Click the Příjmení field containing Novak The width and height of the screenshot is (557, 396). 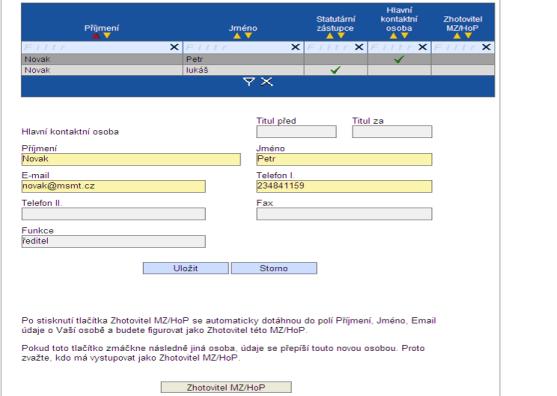(x=131, y=159)
